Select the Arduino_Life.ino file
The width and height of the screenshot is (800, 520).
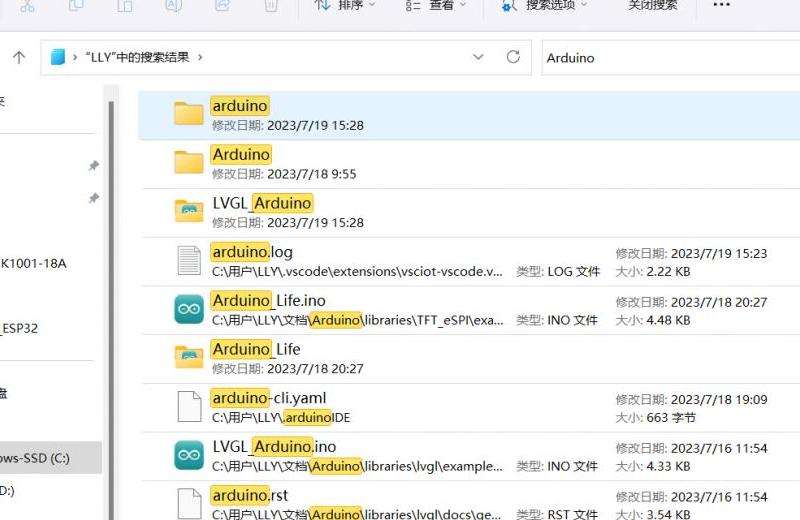[469, 310]
